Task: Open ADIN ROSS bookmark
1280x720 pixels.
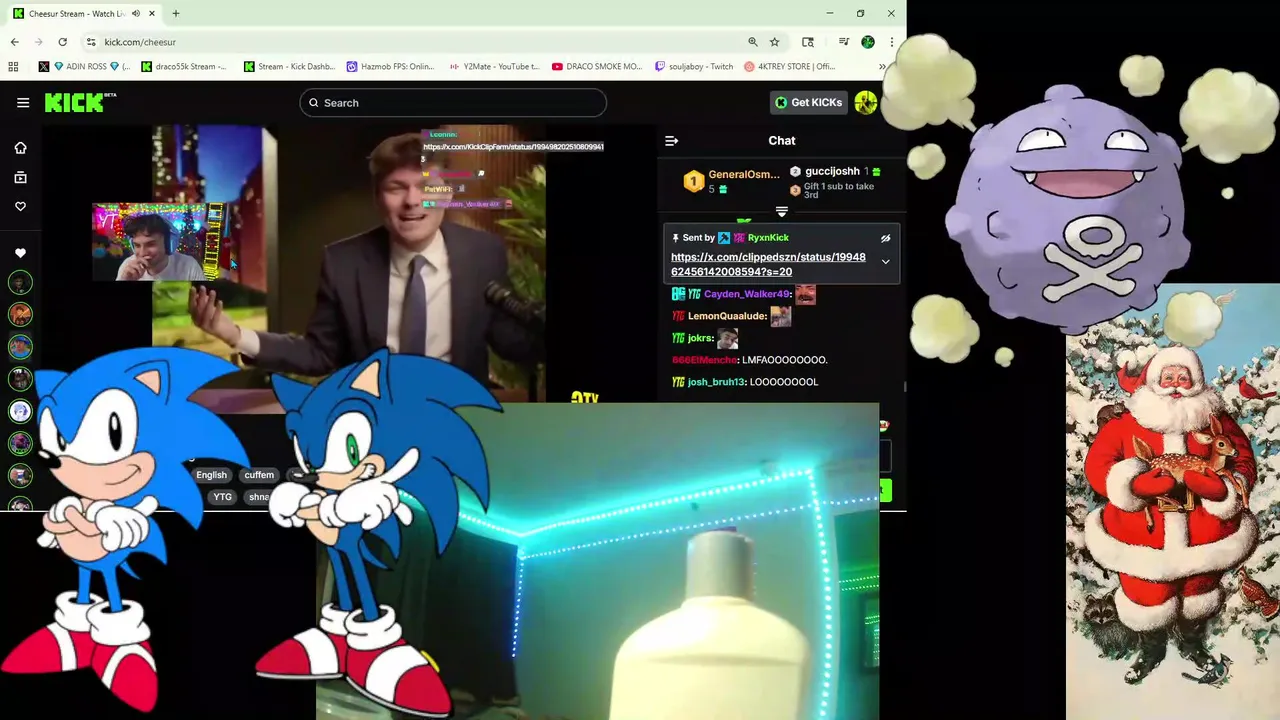Action: pyautogui.click(x=92, y=67)
